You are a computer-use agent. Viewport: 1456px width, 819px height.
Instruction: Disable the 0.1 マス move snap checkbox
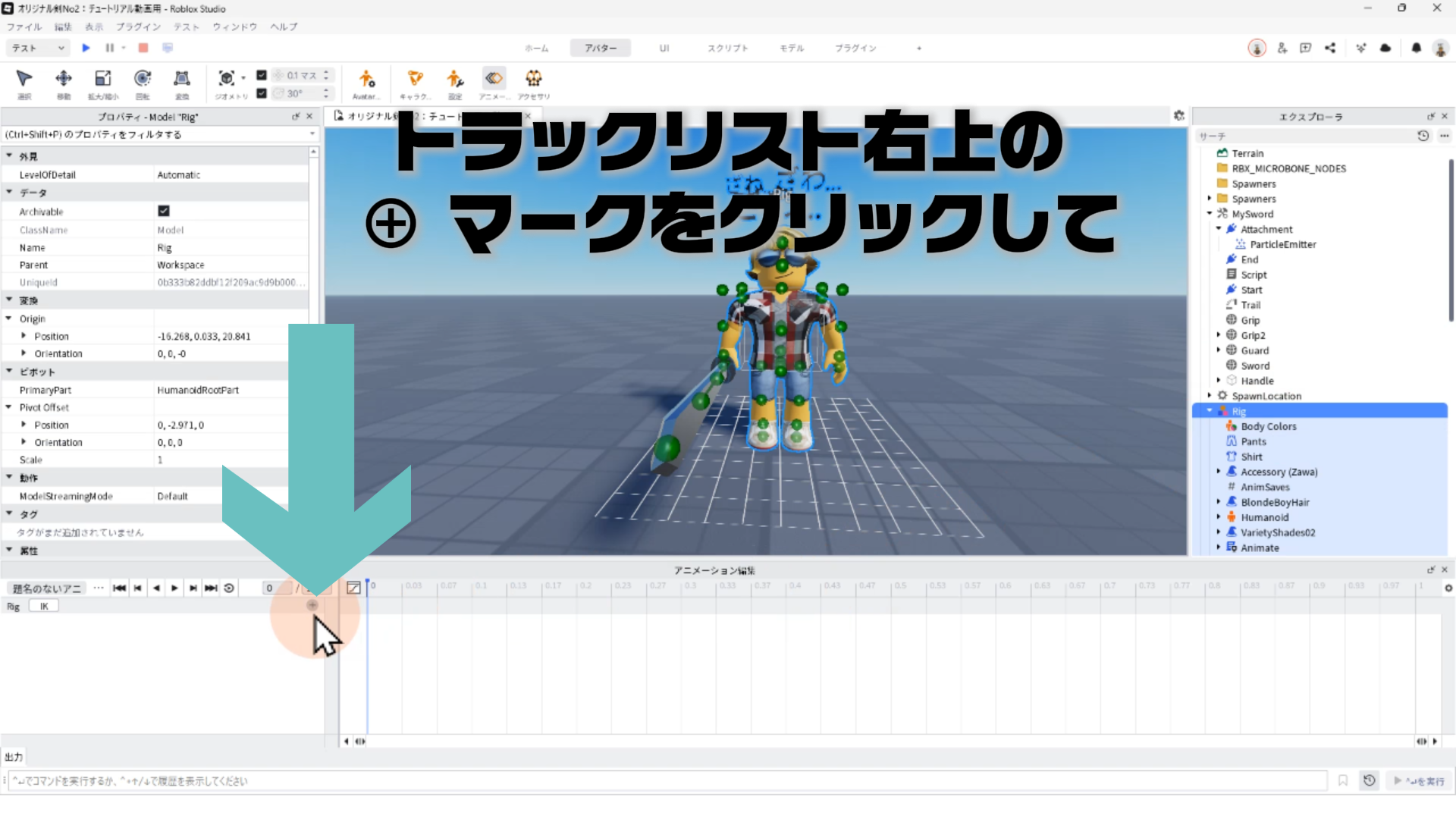click(x=262, y=75)
